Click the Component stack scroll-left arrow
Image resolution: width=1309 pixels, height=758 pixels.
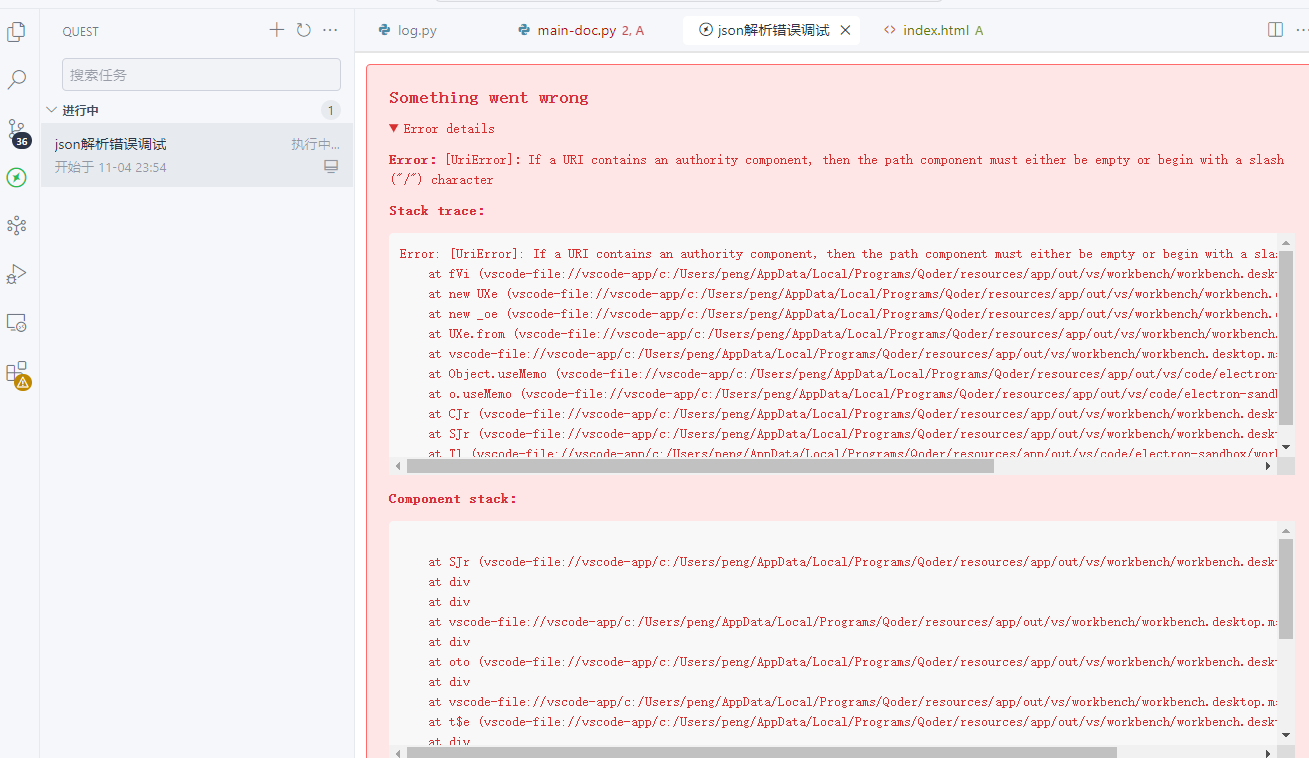pos(398,753)
